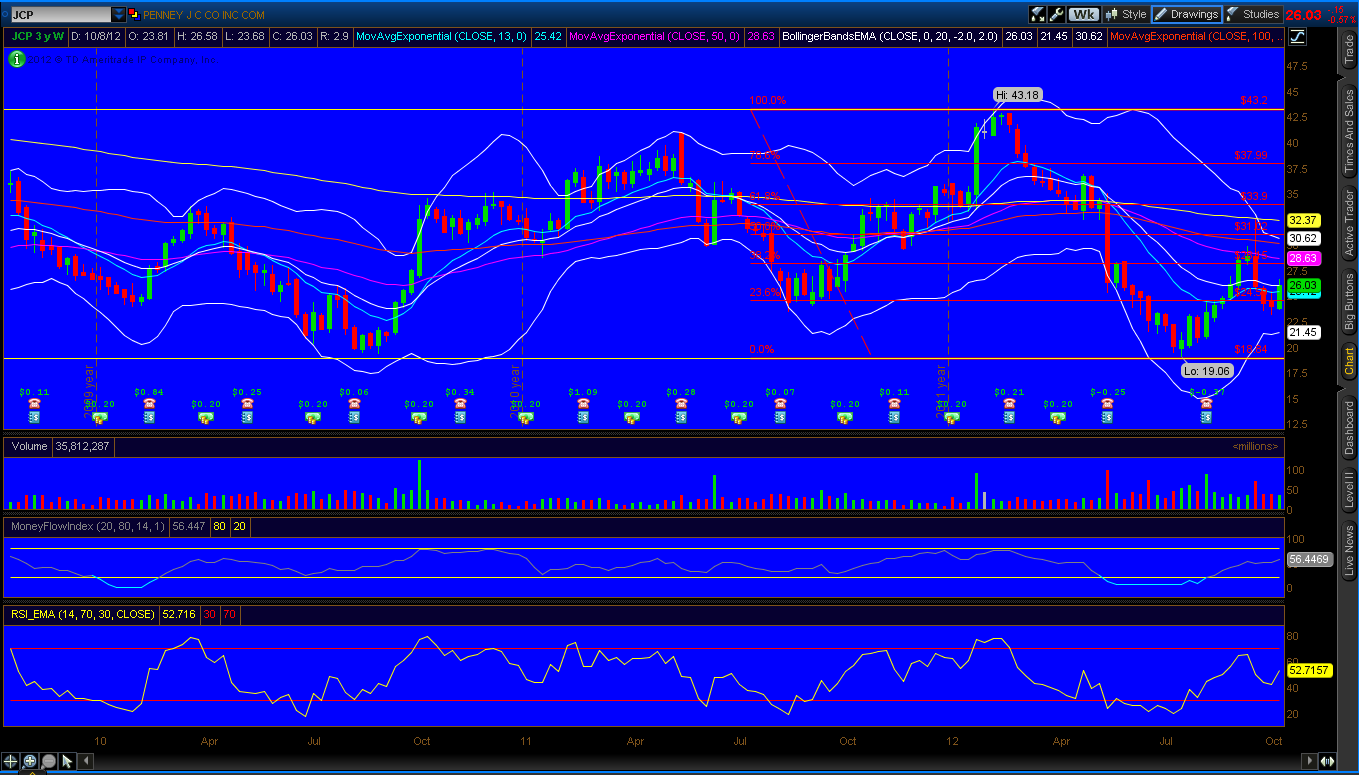Click the magenta 28.63 price bubble
Viewport: 1359px width, 775px height.
tap(1303, 258)
